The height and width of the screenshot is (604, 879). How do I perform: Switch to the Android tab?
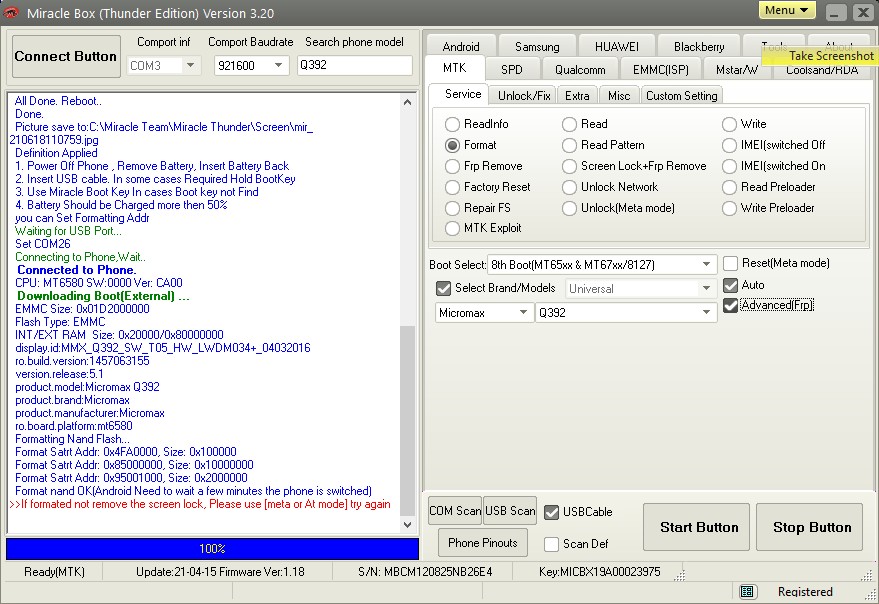(x=461, y=46)
